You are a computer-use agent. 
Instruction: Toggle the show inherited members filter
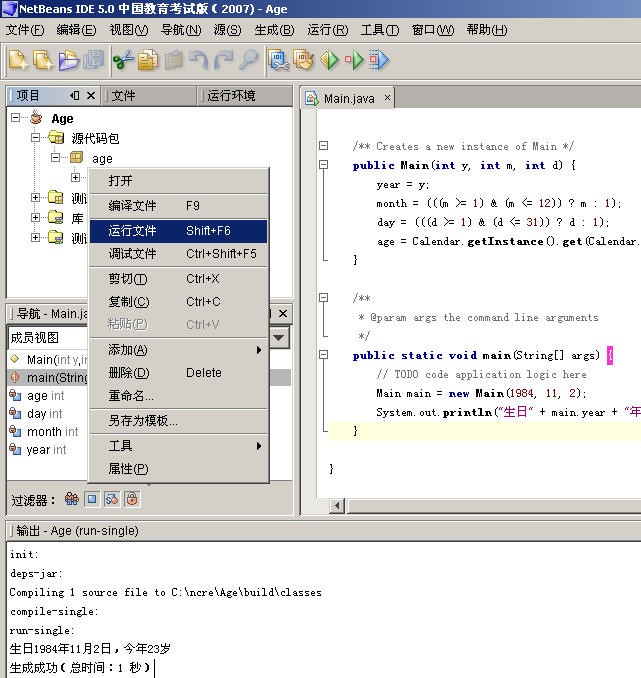[x=72, y=499]
